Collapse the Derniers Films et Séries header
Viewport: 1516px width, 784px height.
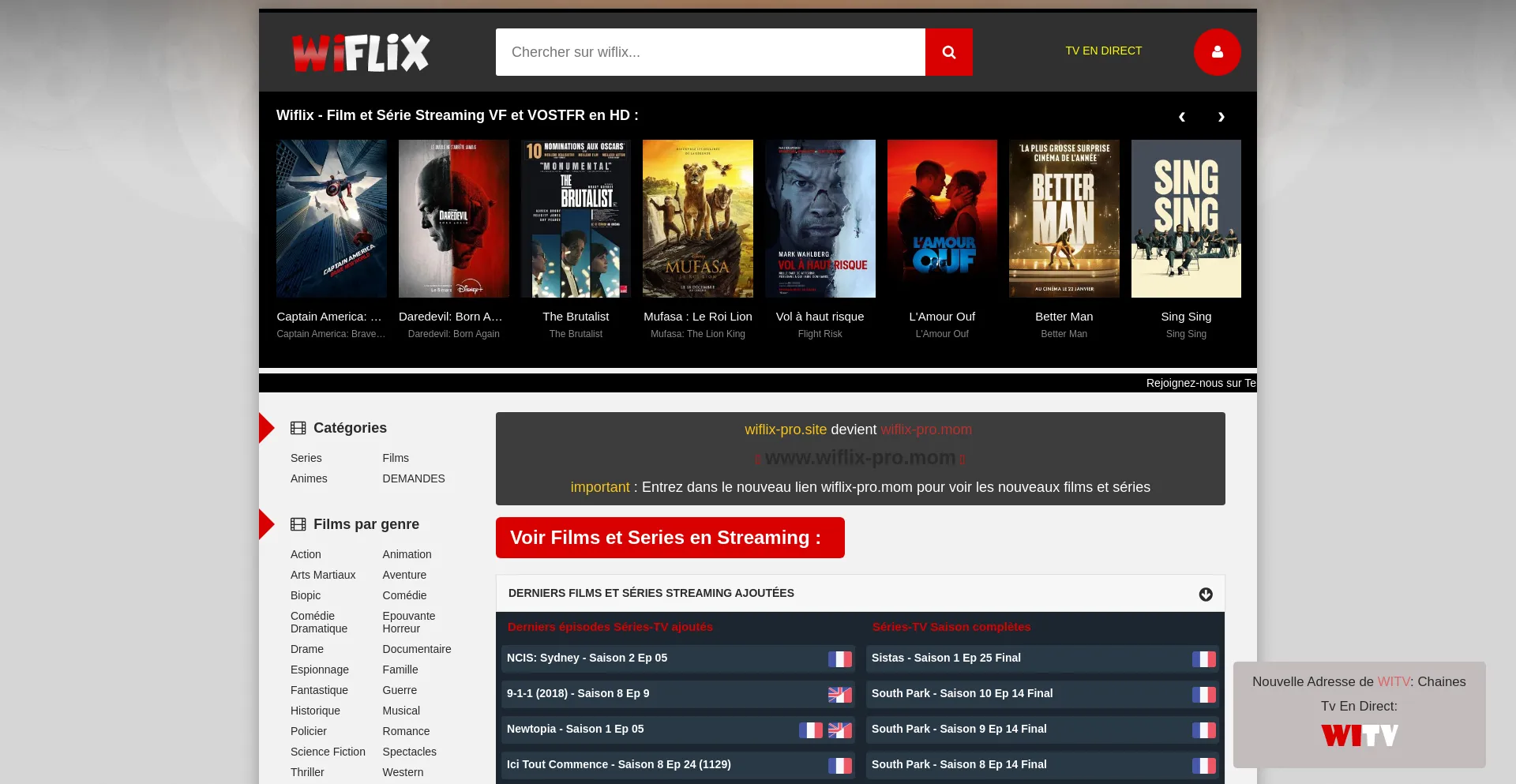651,593
